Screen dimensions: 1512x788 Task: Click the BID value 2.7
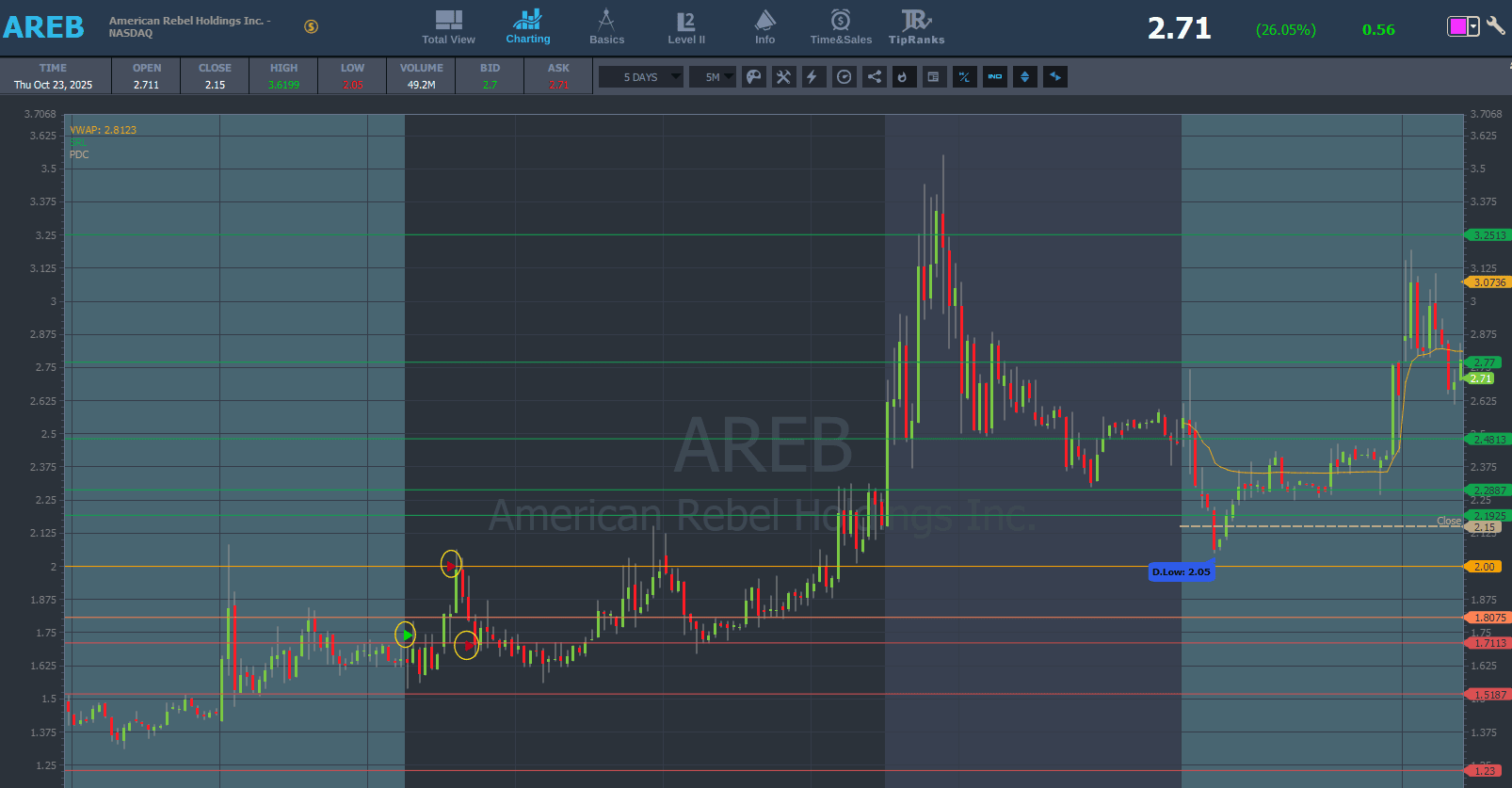(490, 85)
